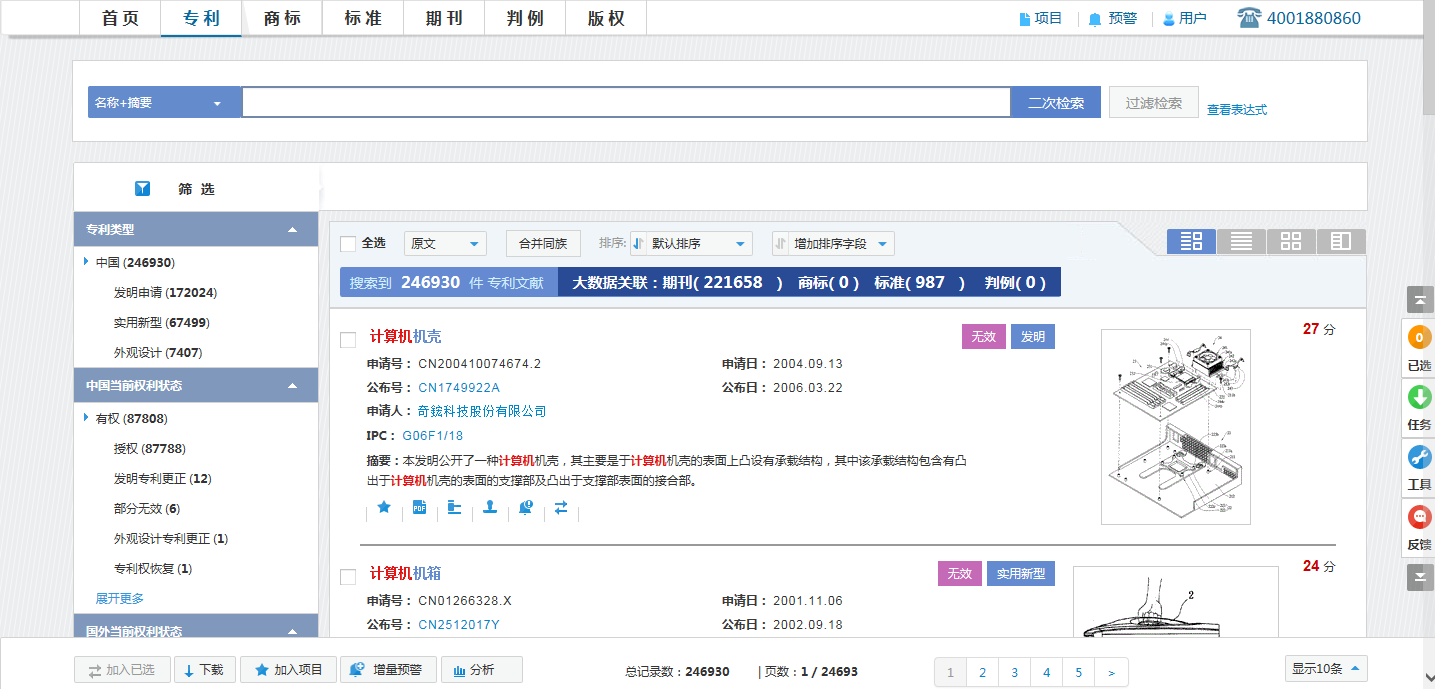This screenshot has width=1435, height=689.
Task: Collapse the 专利类型 filter section
Action: [x=292, y=230]
